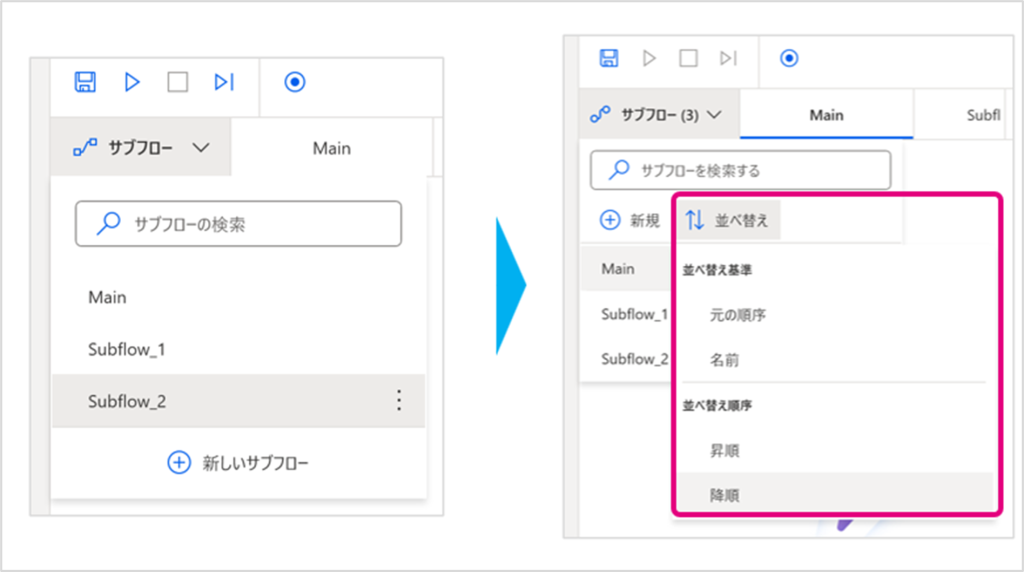Click the 新規 button with the plus icon
Screen dimensions: 1024x572
coord(630,220)
